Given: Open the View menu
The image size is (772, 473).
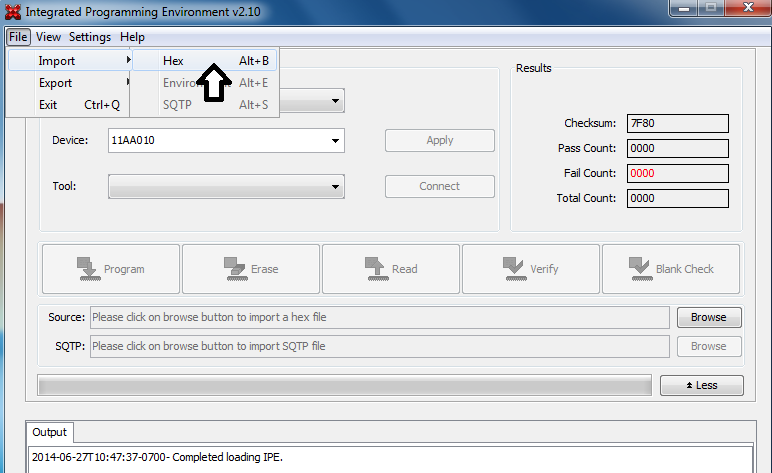Looking at the screenshot, I should coord(48,37).
